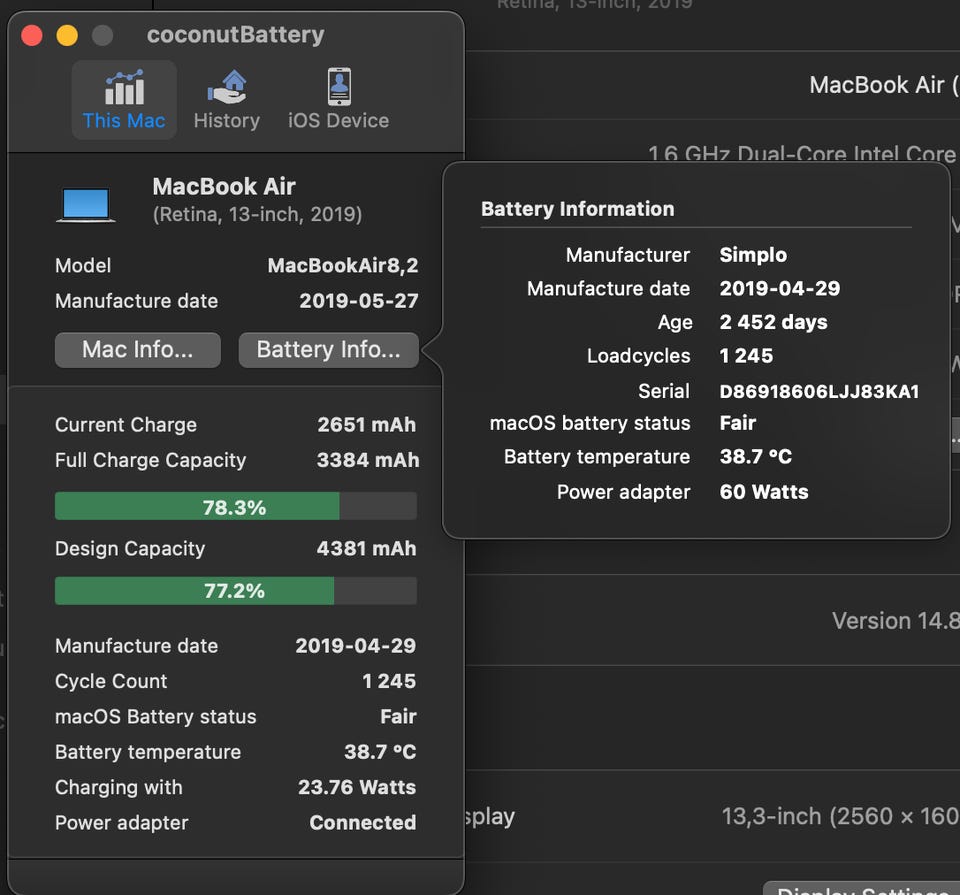
Task: Switch to the iOS Device phone icon
Action: coord(339,88)
